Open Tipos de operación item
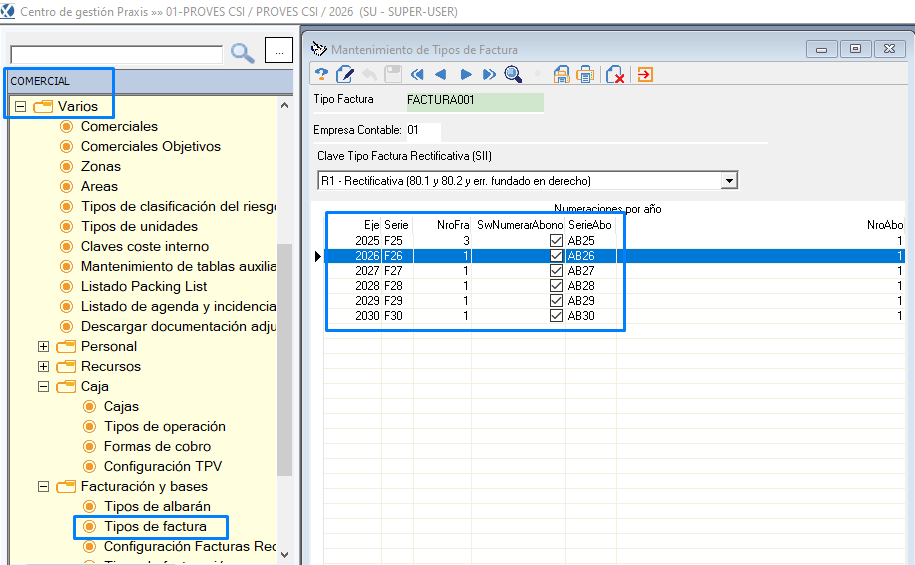Image resolution: width=915 pixels, height=565 pixels. 165,427
